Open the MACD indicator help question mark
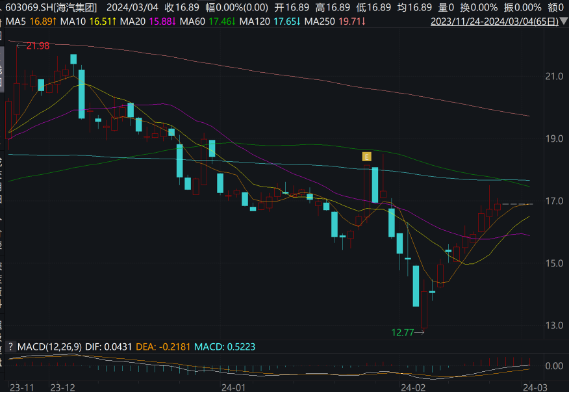570x393 pixels. pyautogui.click(x=11, y=347)
